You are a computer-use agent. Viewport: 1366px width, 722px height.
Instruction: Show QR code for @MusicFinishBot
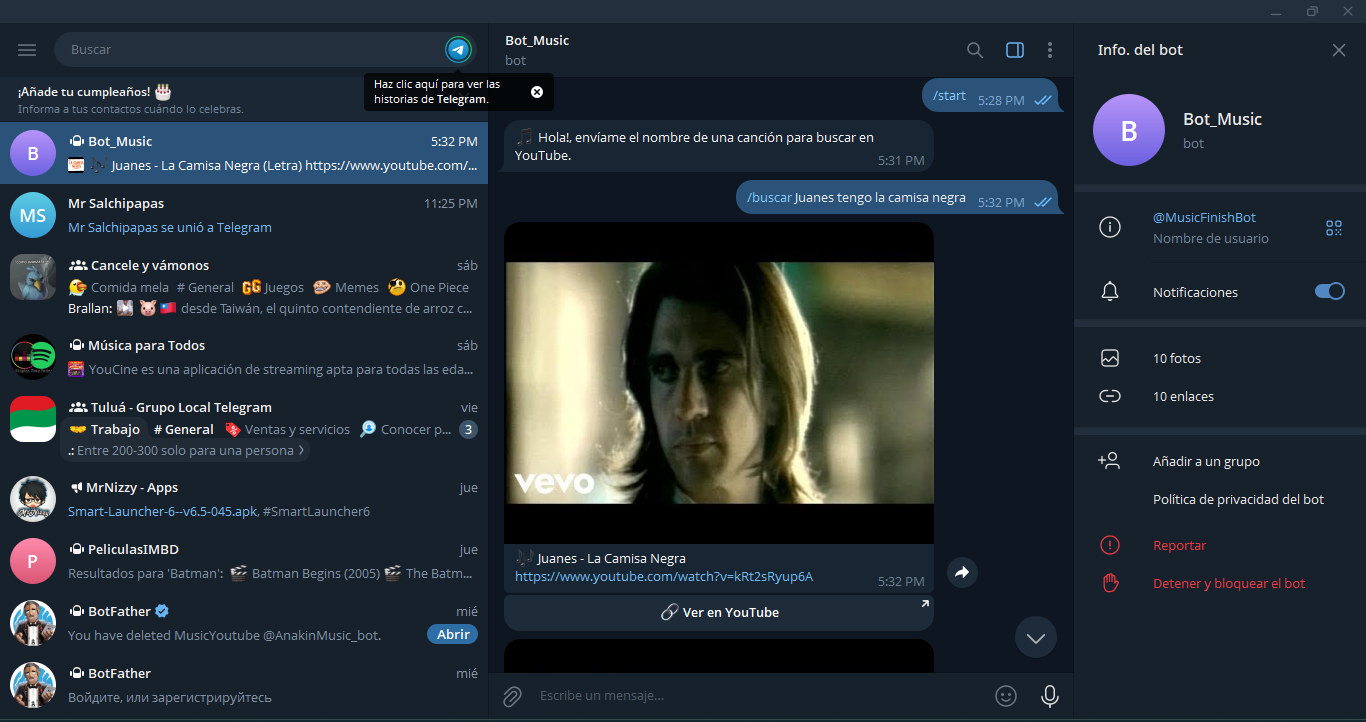[1333, 228]
